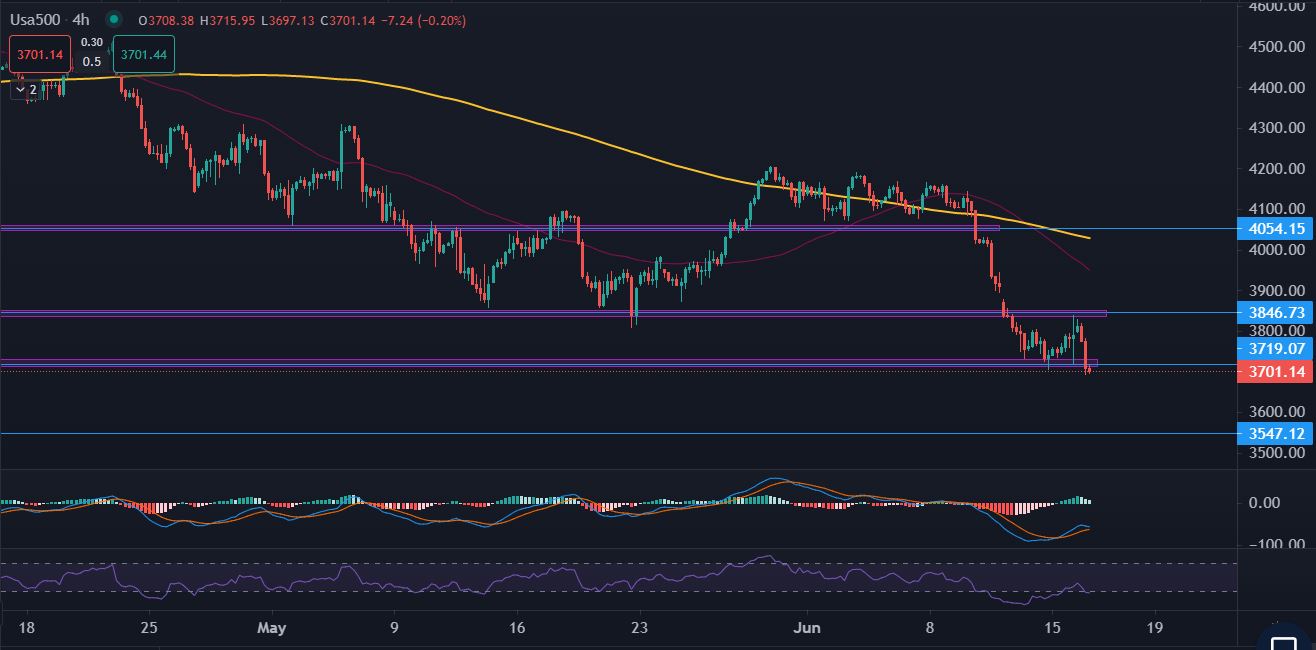The height and width of the screenshot is (650, 1316).
Task: Click the green market status dot
Action: (114, 20)
